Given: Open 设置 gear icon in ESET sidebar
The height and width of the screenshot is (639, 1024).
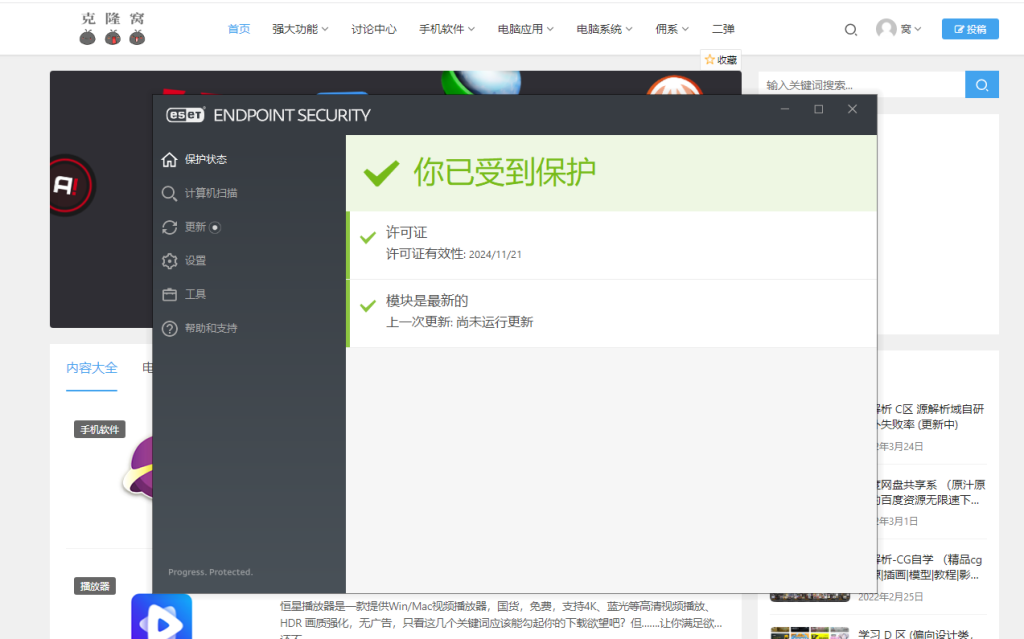Looking at the screenshot, I should (170, 261).
